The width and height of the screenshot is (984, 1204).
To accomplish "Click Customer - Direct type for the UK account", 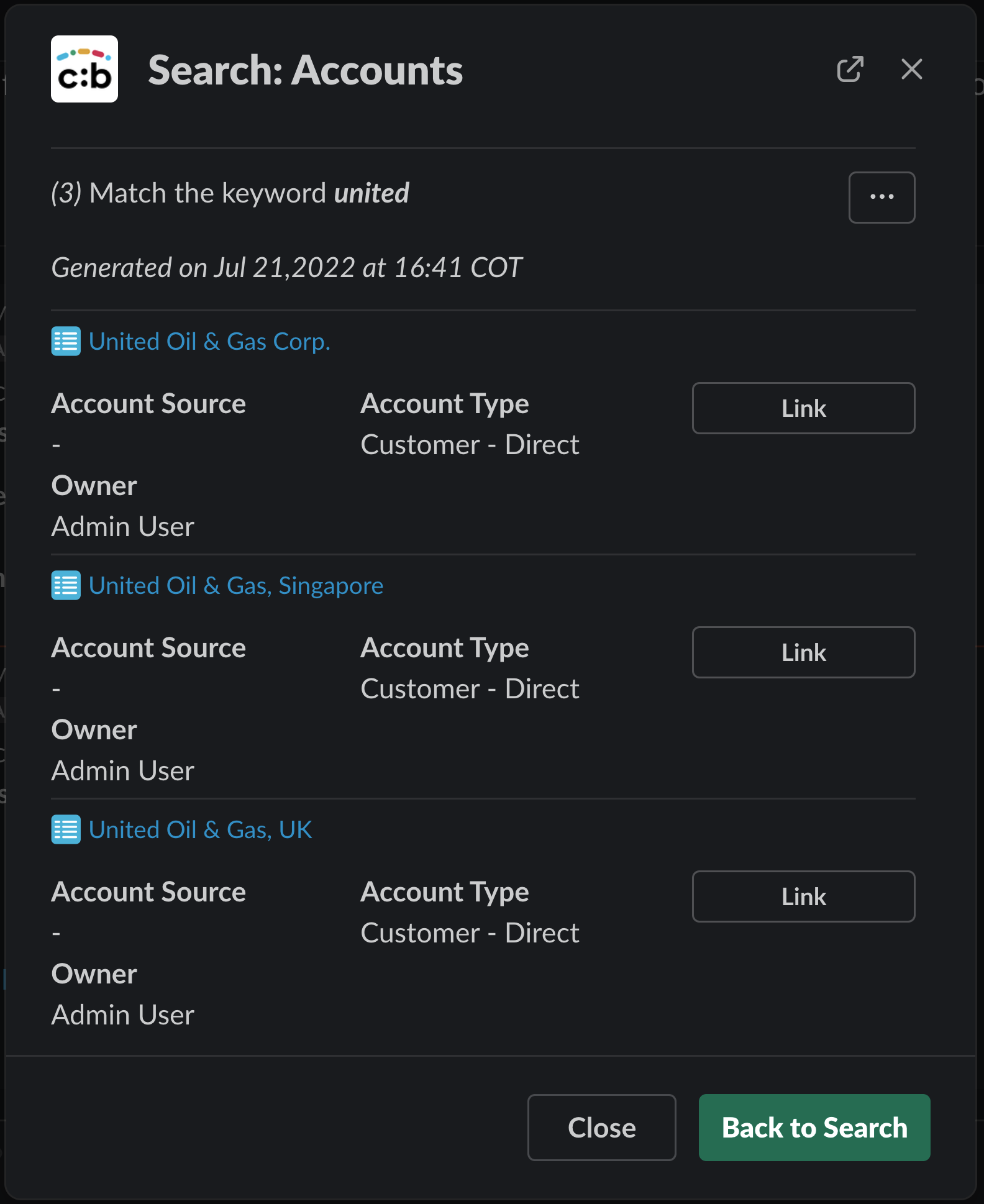I will click(470, 933).
